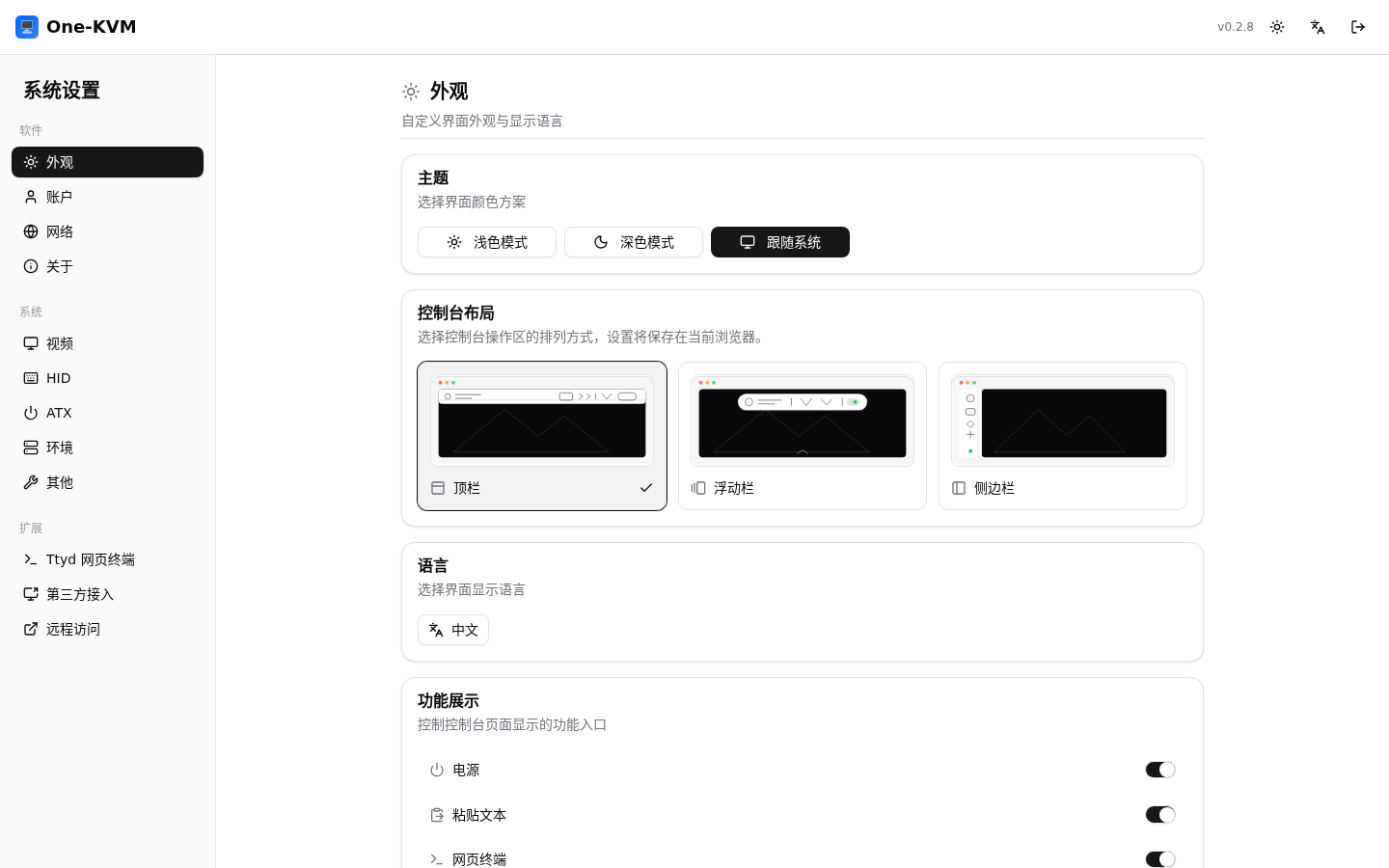Click the checkmark on the 顶栏 card
The image size is (1389, 868).
point(646,488)
